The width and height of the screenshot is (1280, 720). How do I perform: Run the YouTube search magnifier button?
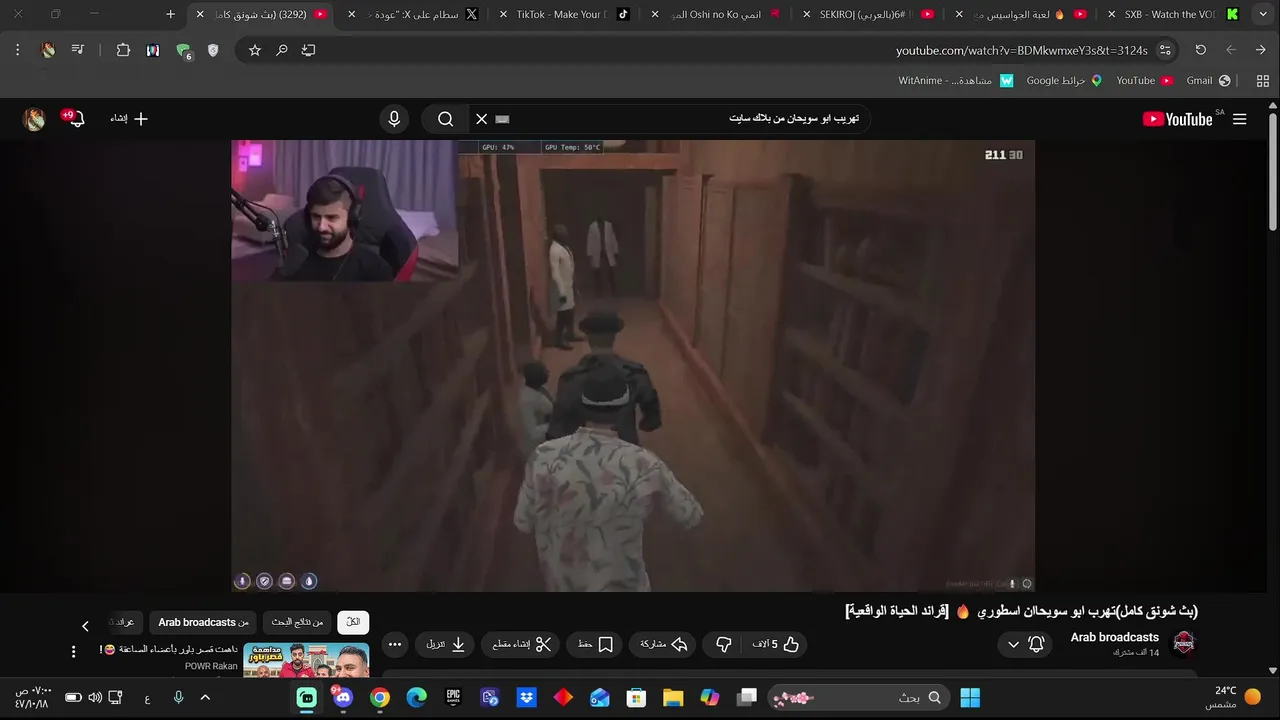click(x=446, y=119)
